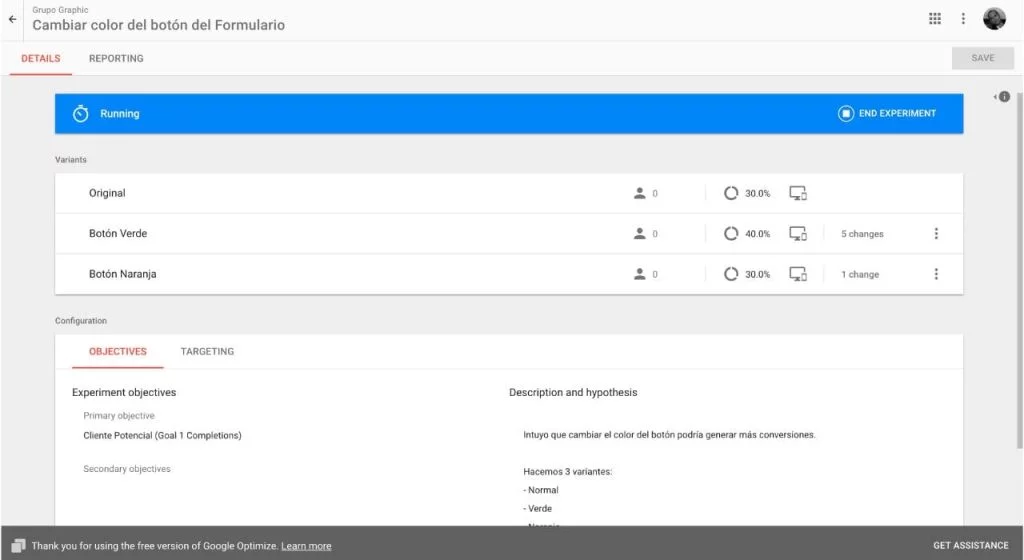Follow the Learn more link
Screen dimensions: 1024x560
coord(306,546)
